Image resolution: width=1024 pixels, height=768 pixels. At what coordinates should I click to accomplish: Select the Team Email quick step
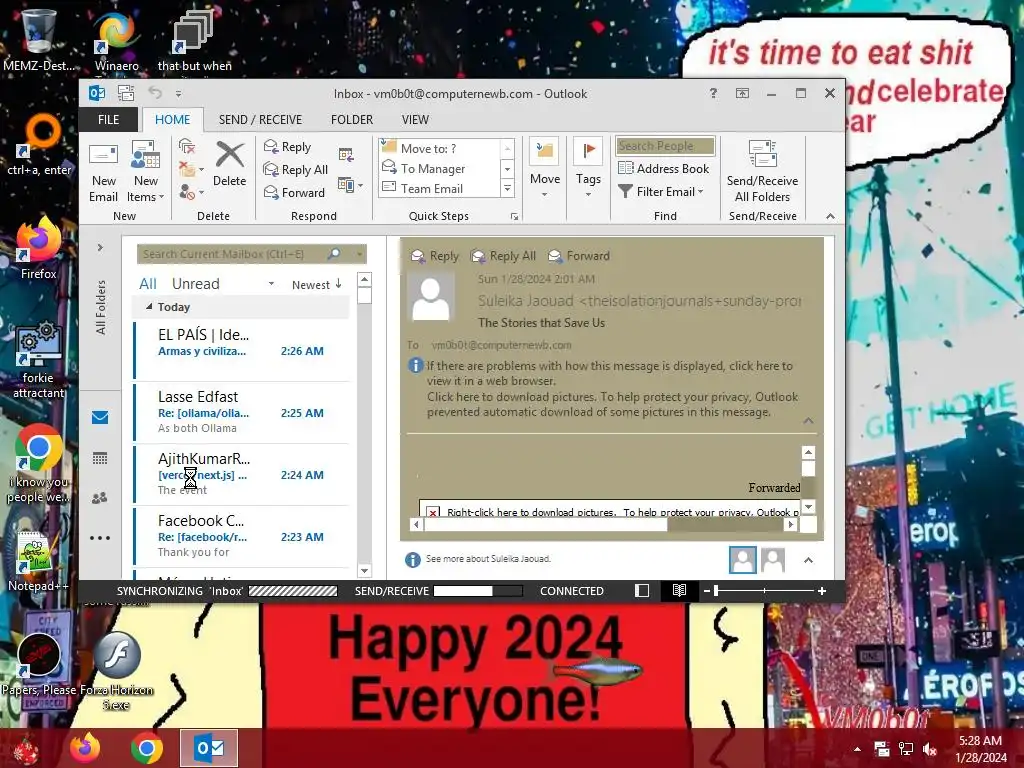[439, 189]
